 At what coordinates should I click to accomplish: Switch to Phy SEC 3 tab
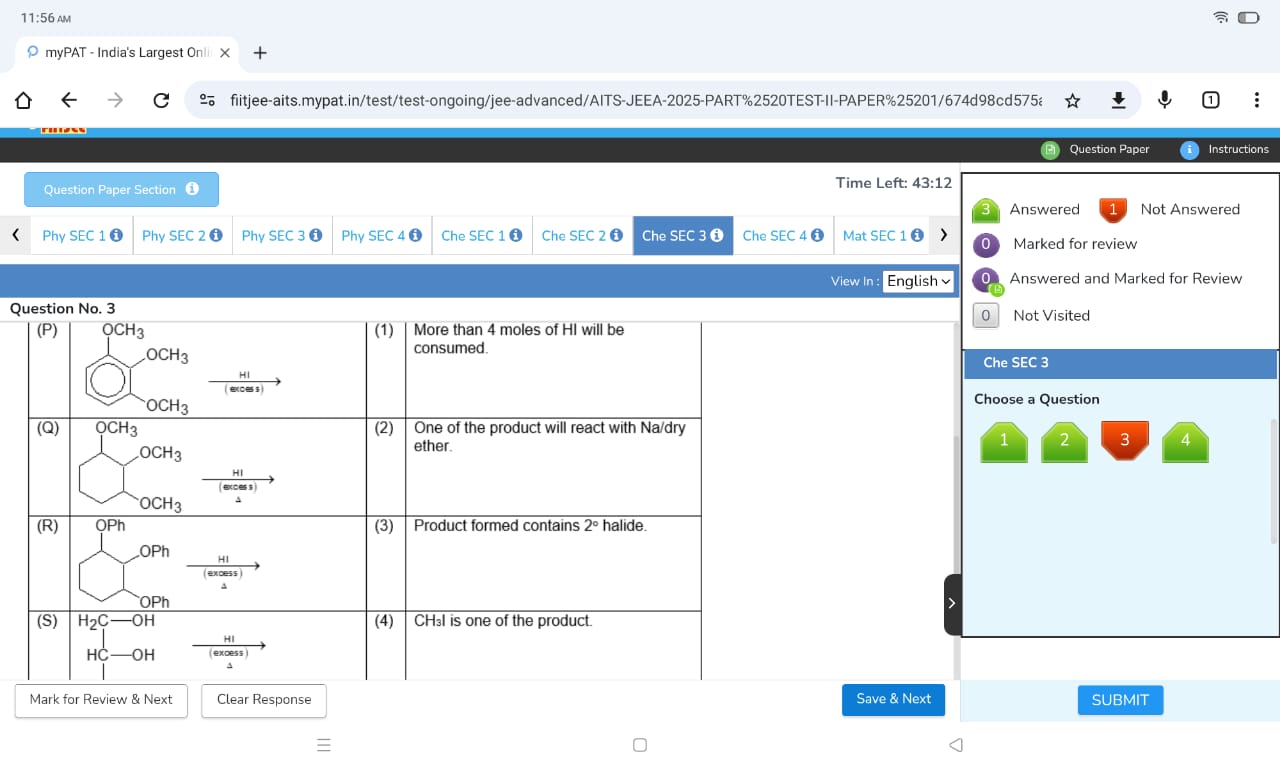[x=282, y=235]
